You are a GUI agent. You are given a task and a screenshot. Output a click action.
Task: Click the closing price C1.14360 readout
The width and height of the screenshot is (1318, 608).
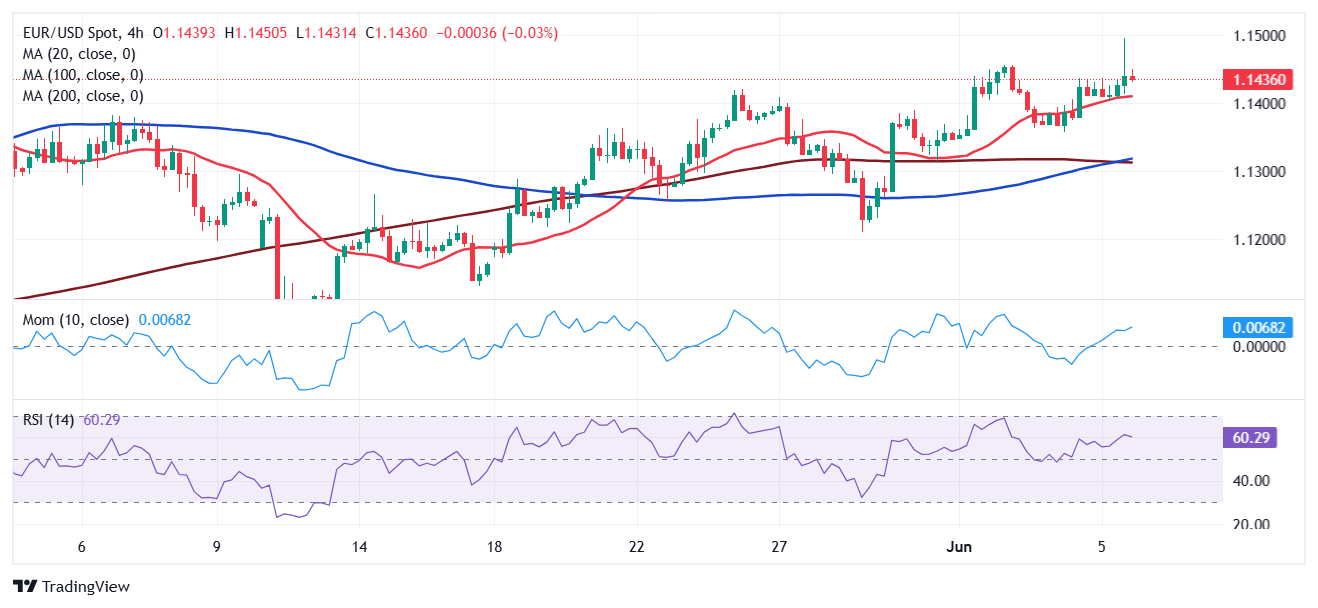(396, 33)
